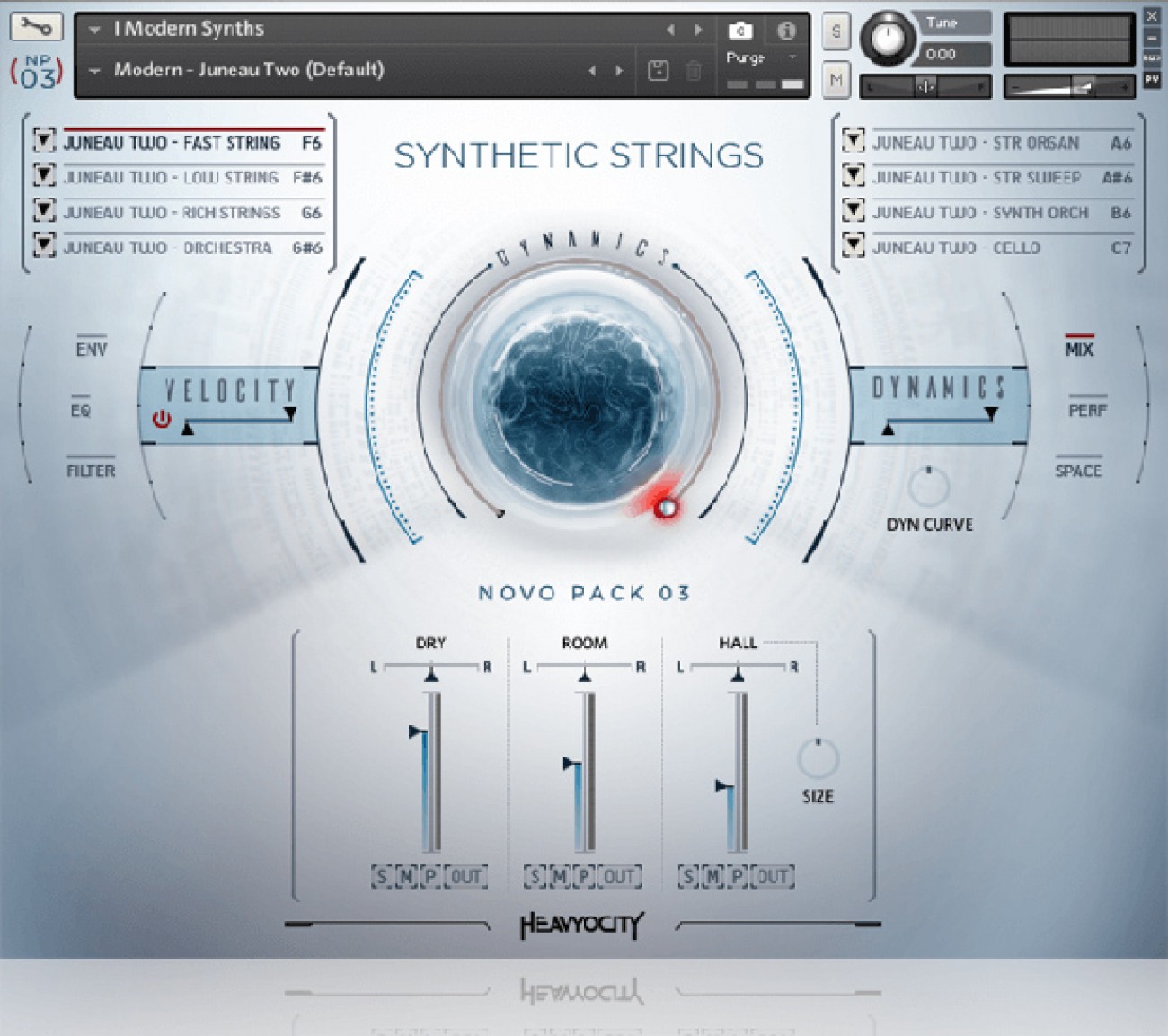This screenshot has width=1168, height=1036.
Task: Click the DYN CURVE knob
Action: (928, 487)
